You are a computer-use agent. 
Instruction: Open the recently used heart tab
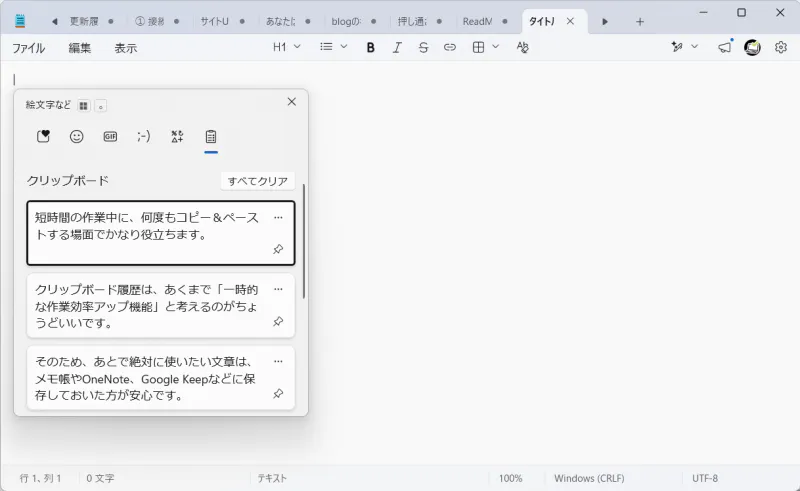43,136
